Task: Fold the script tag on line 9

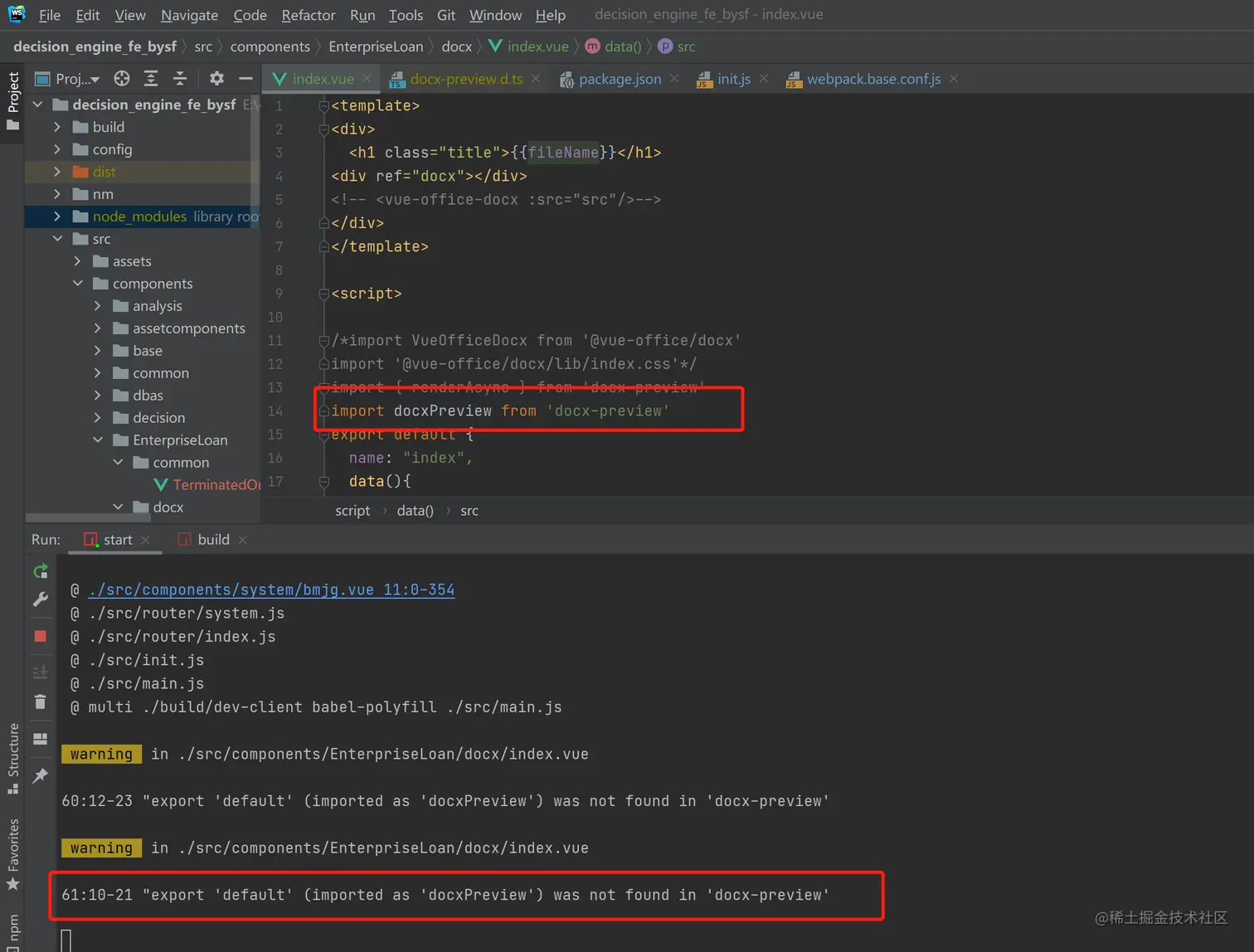Action: click(324, 294)
